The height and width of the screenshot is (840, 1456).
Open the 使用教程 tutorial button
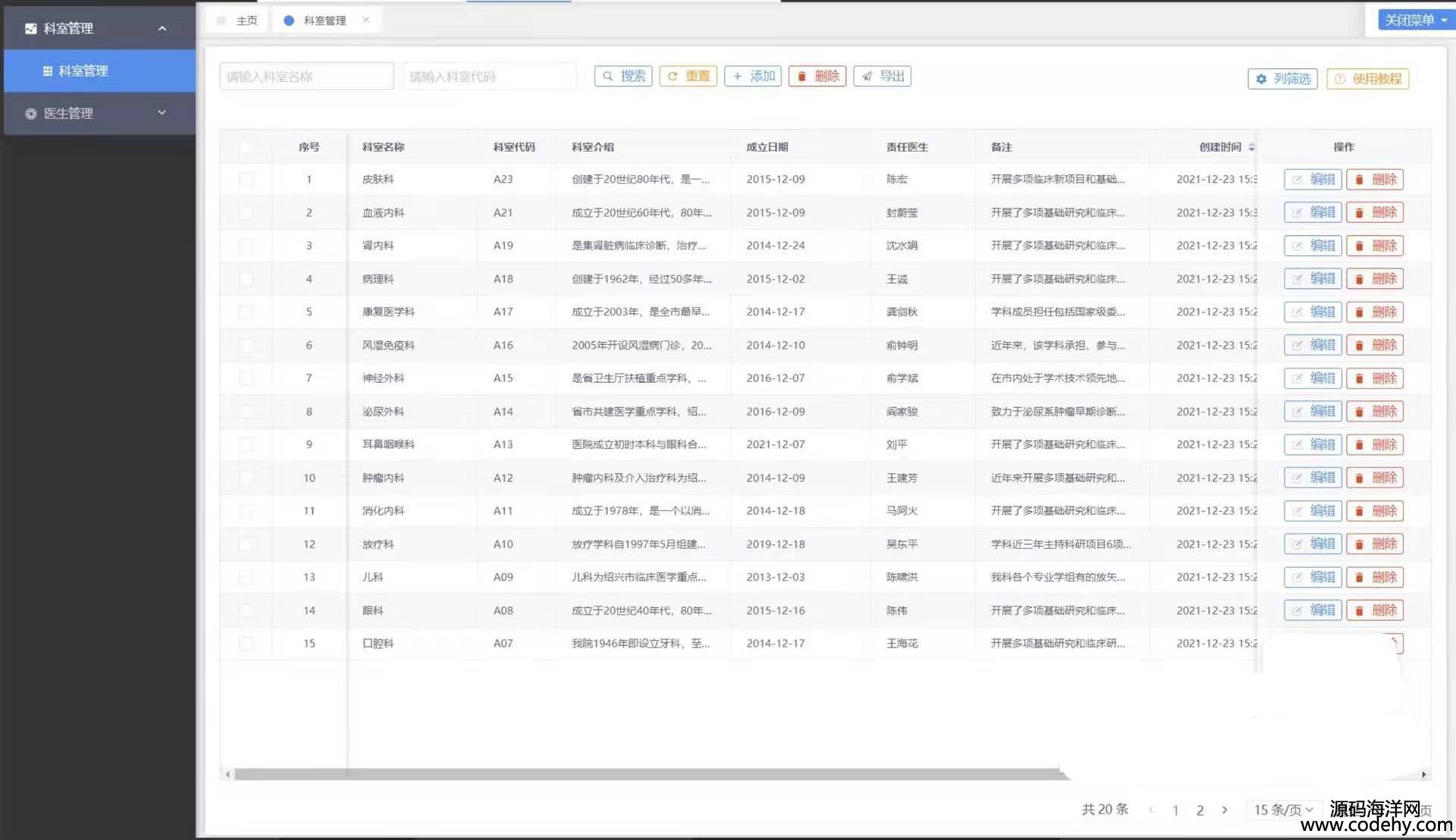pyautogui.click(x=1368, y=79)
